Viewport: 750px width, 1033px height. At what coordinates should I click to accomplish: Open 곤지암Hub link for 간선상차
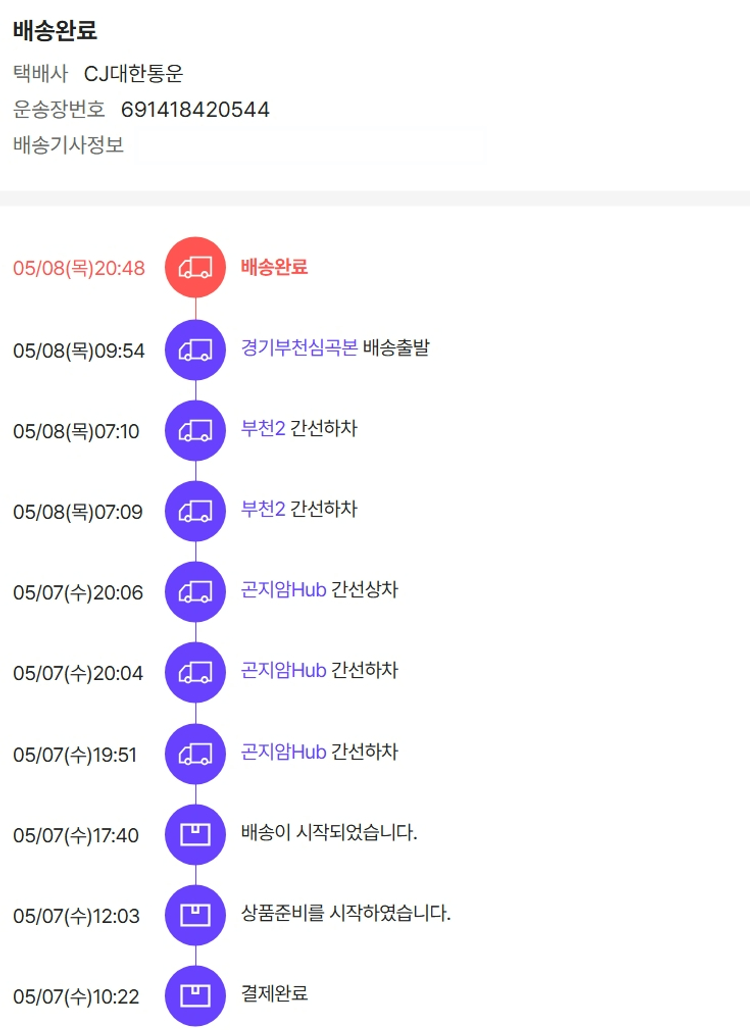click(x=284, y=590)
